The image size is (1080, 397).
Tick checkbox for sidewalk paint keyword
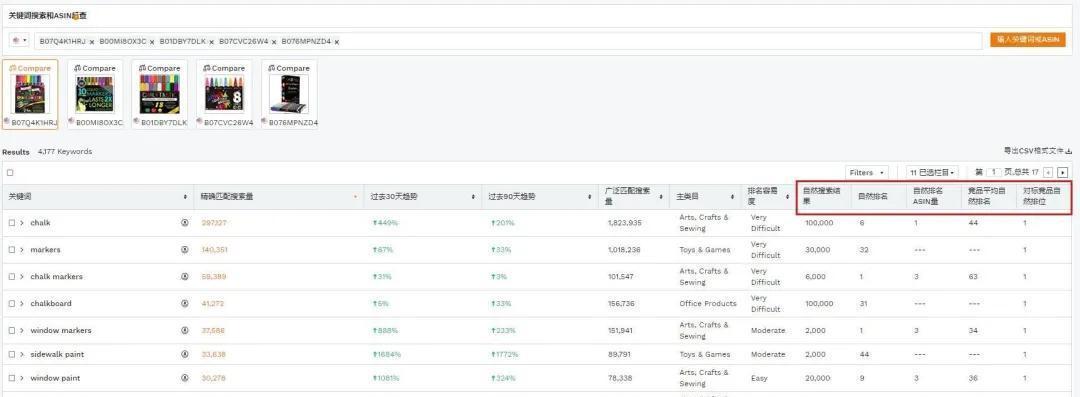(12, 354)
